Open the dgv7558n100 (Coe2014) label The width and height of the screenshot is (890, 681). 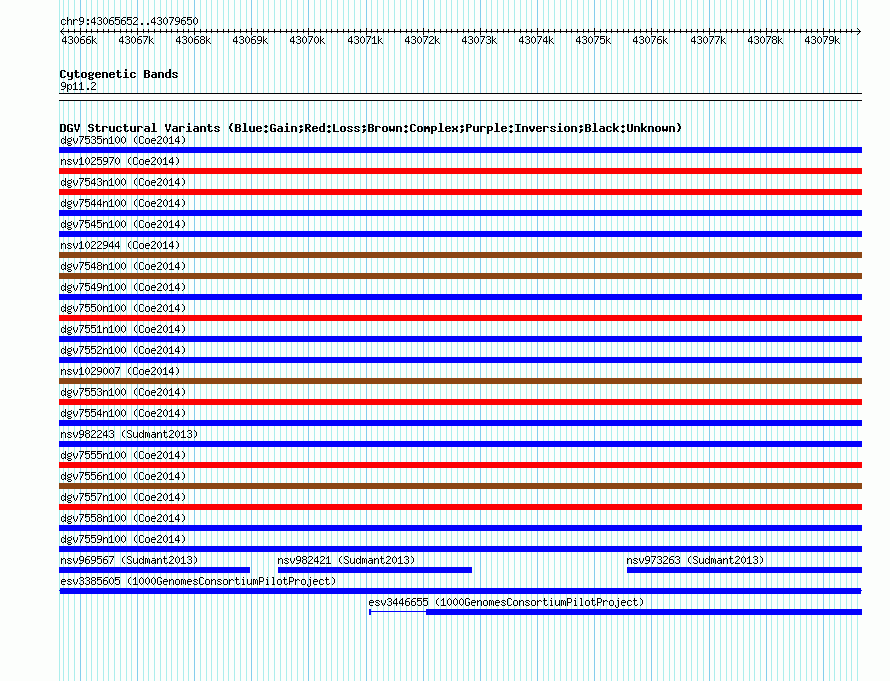[x=123, y=518]
